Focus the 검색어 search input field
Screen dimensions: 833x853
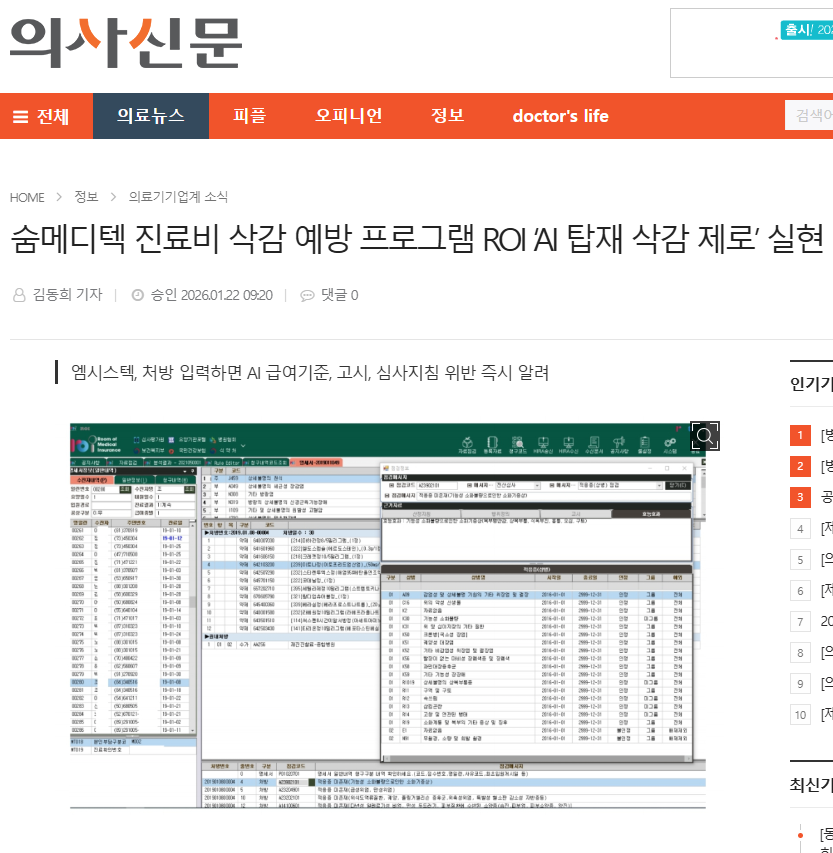(810, 115)
